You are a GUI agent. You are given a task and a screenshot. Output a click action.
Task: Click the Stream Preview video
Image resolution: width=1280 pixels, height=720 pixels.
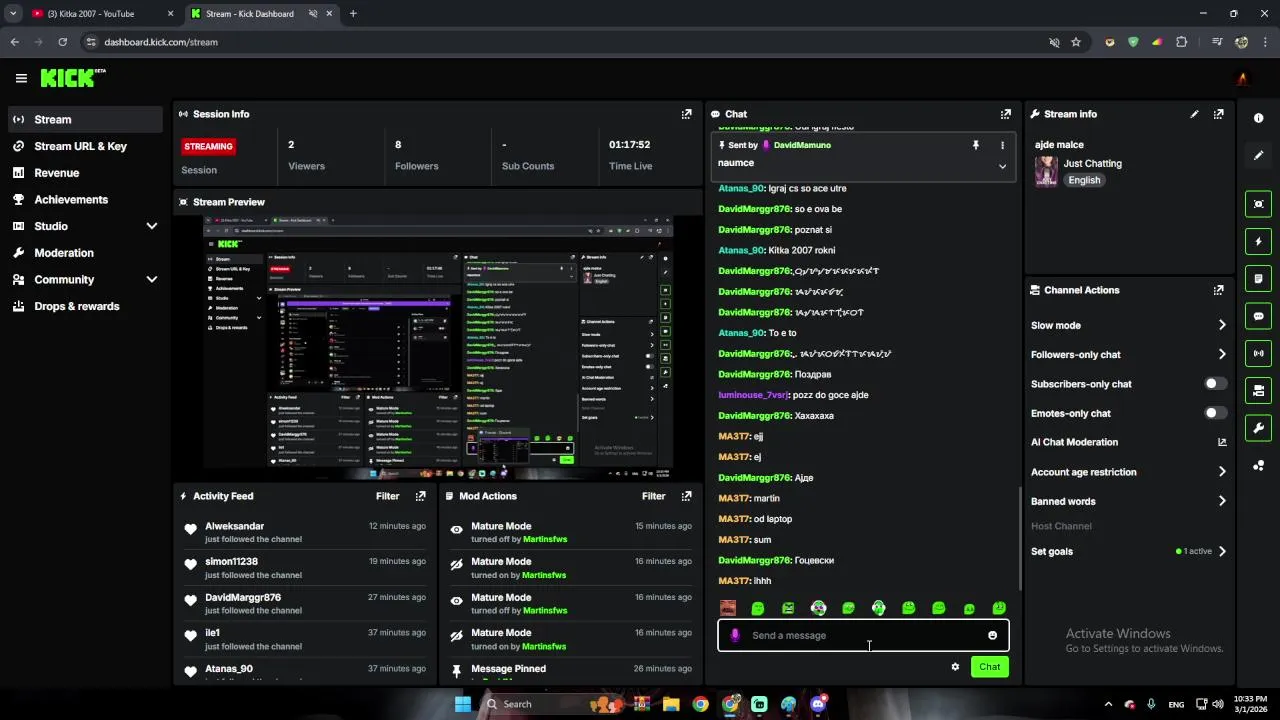pos(437,346)
